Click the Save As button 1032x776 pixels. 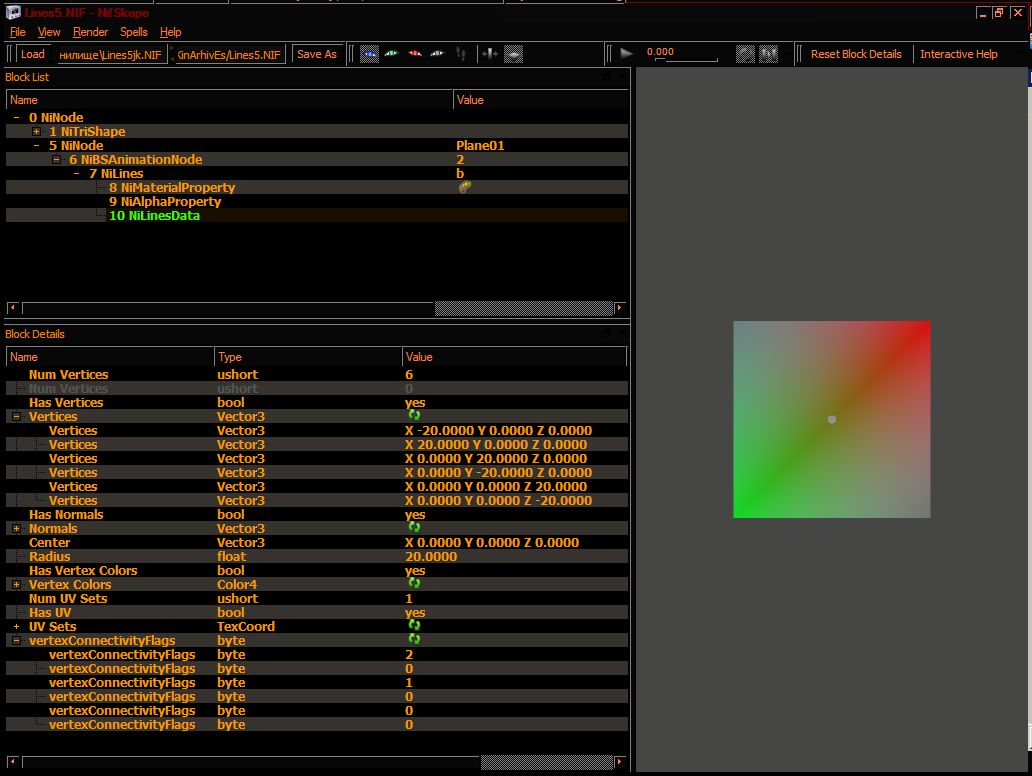(x=317, y=54)
